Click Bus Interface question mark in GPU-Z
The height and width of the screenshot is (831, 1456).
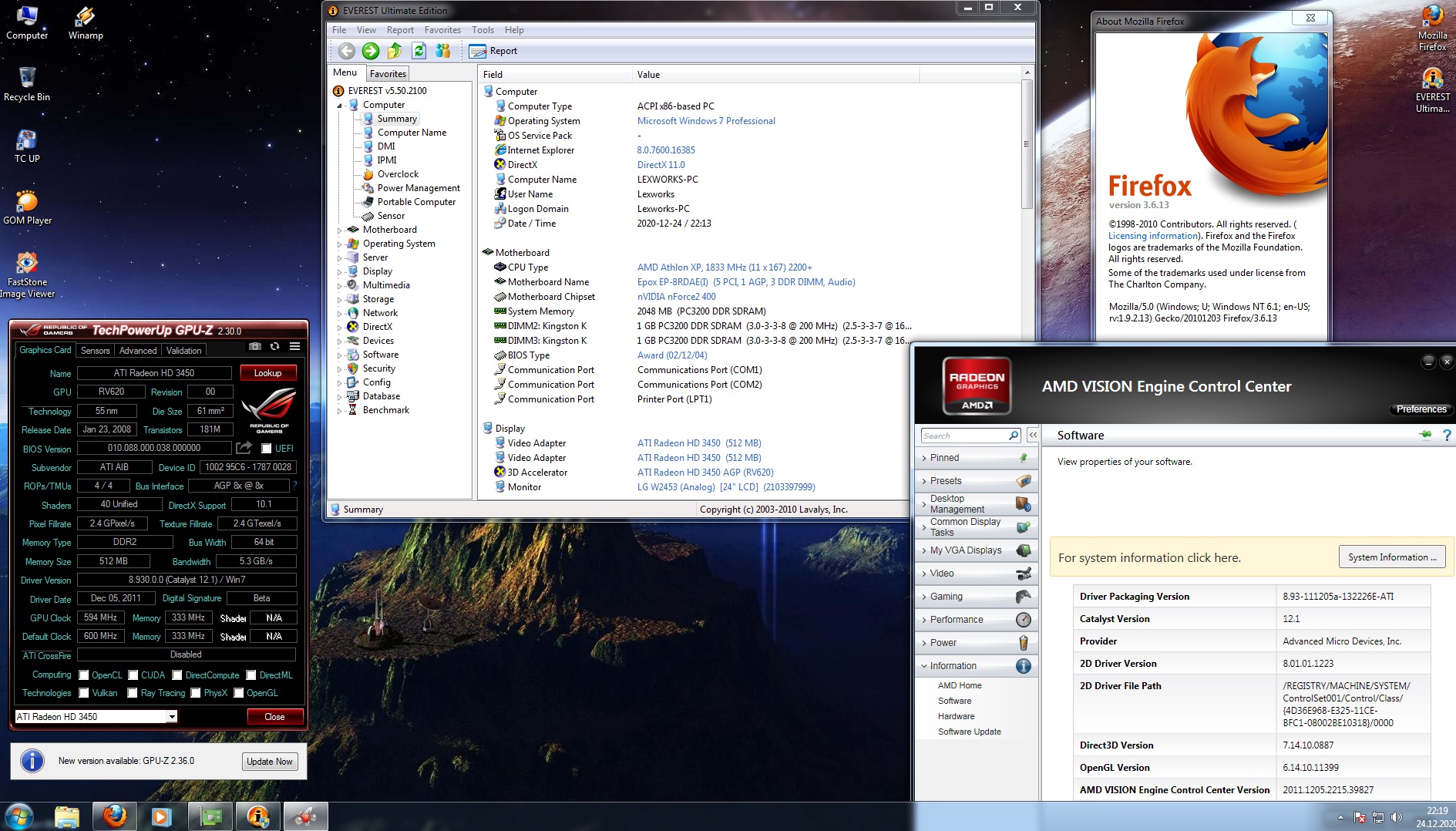click(x=294, y=486)
